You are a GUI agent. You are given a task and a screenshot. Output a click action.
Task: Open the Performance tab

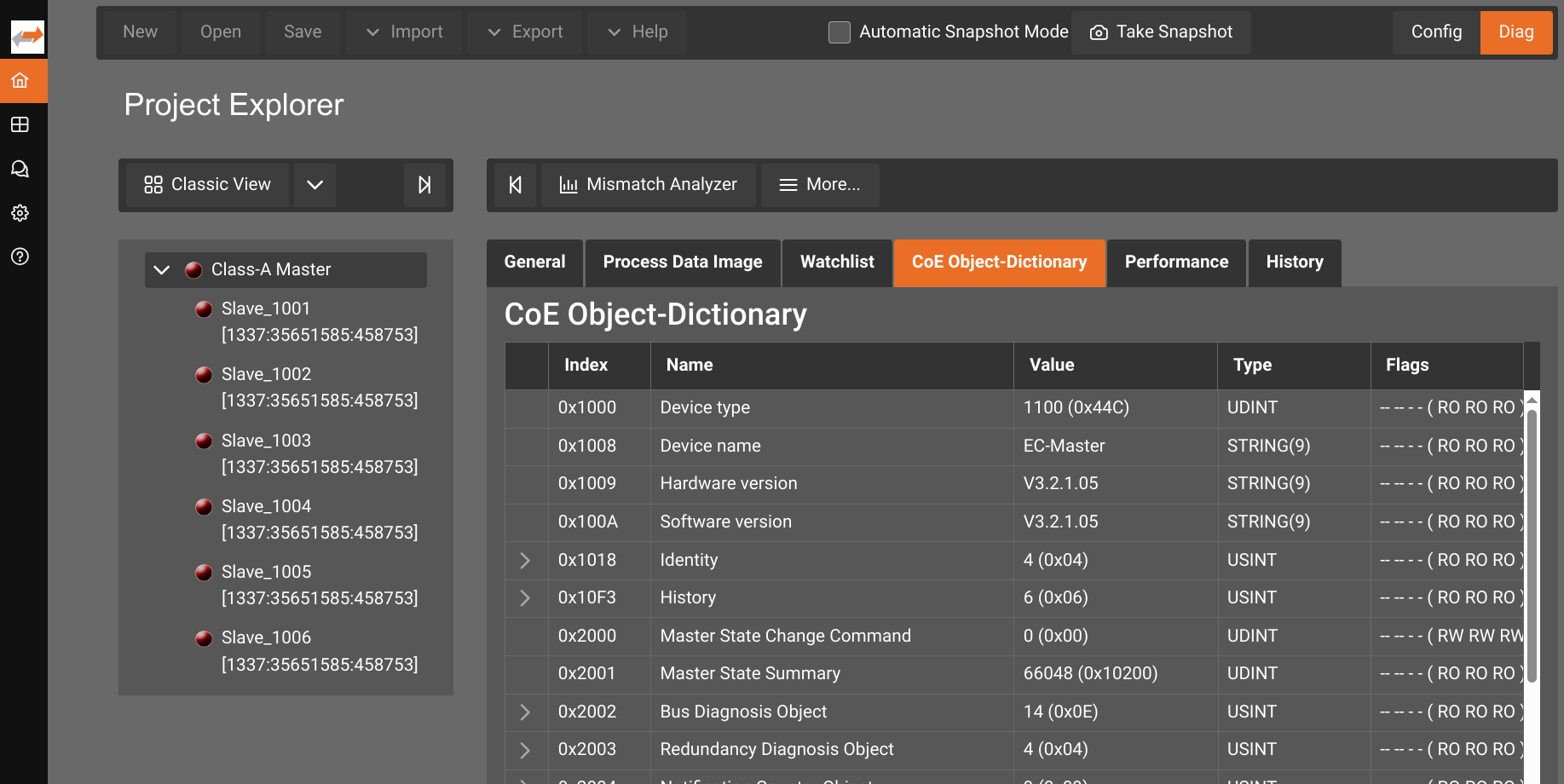[1176, 262]
